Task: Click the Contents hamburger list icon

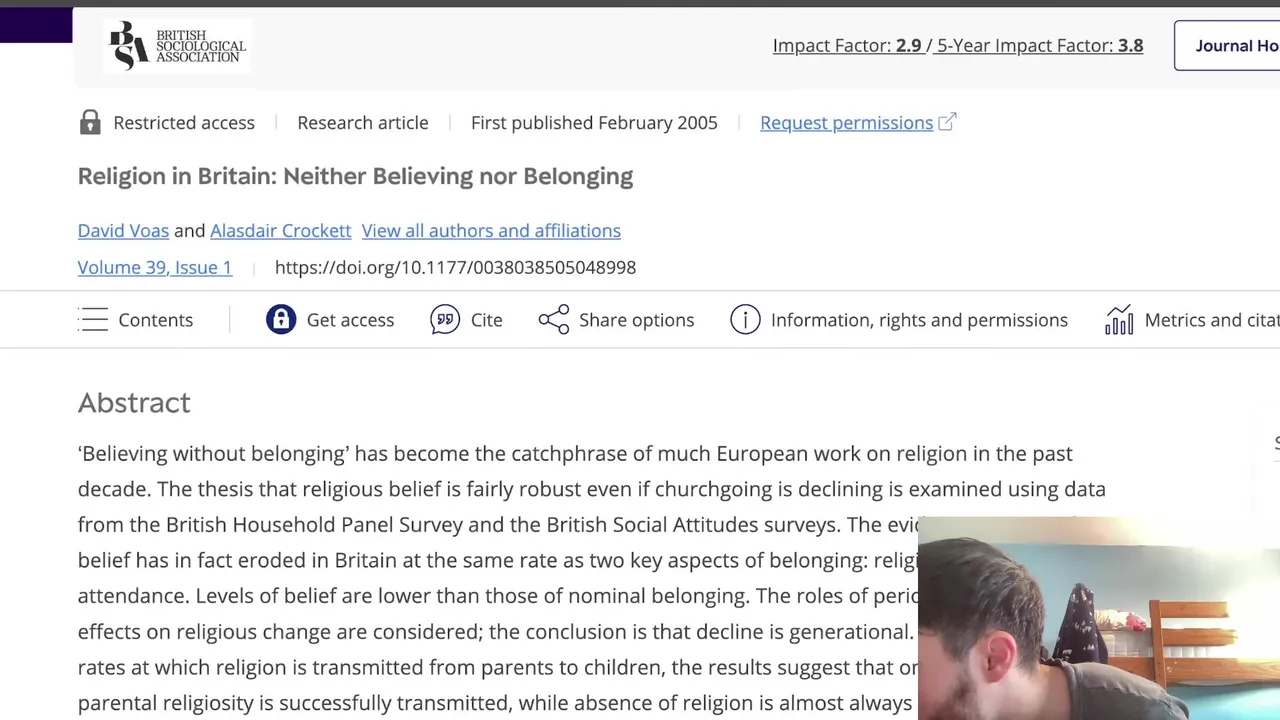Action: (93, 320)
